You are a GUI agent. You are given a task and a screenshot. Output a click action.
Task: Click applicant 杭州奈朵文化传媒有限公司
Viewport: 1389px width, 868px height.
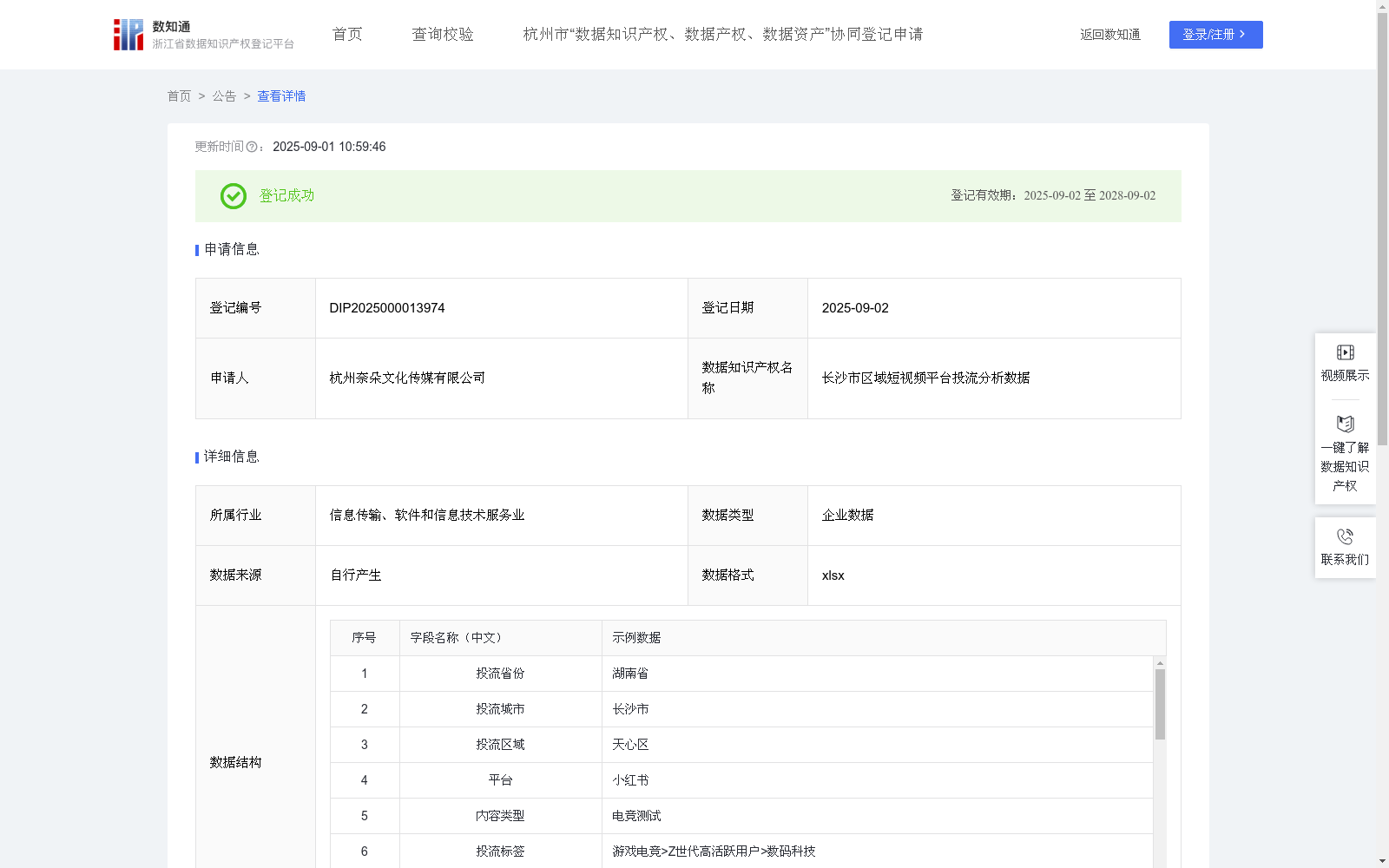[x=407, y=378]
